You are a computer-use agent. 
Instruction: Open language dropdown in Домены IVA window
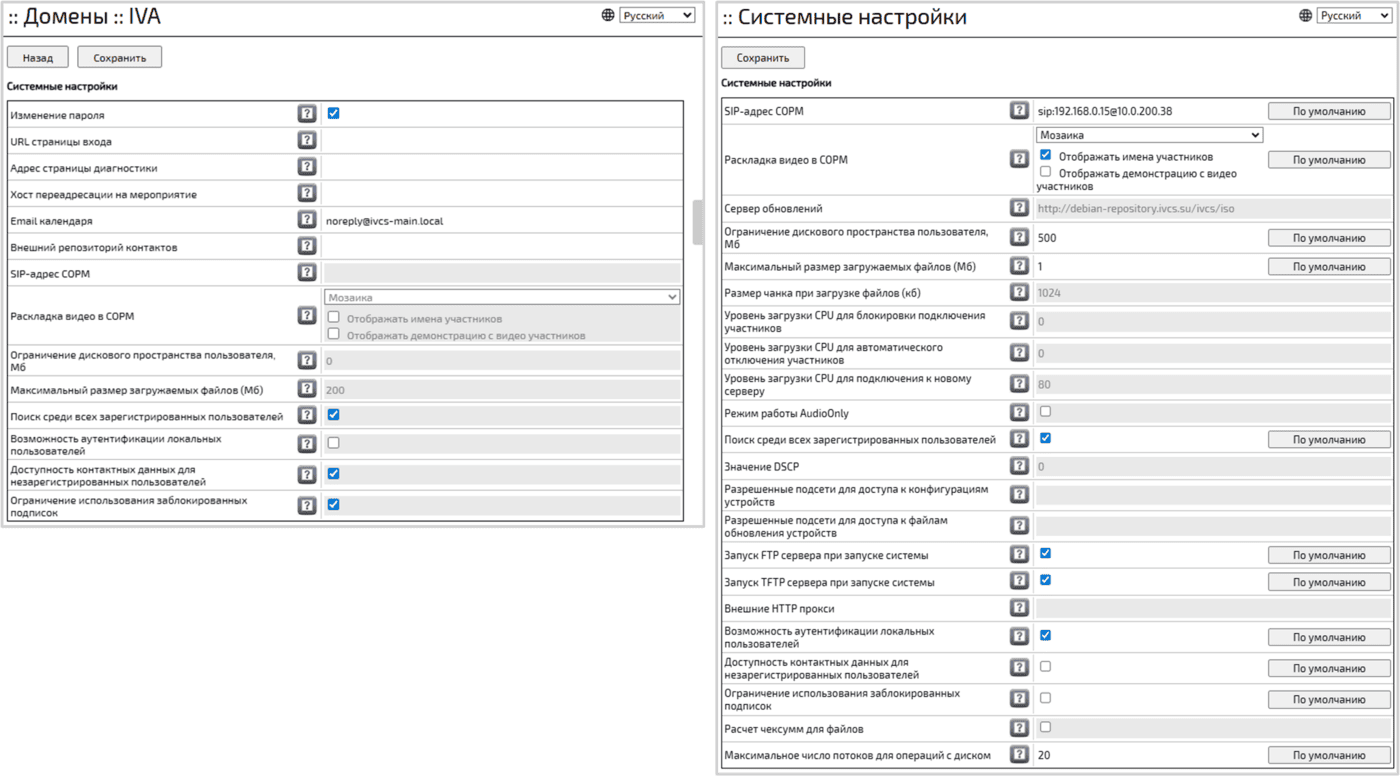656,15
